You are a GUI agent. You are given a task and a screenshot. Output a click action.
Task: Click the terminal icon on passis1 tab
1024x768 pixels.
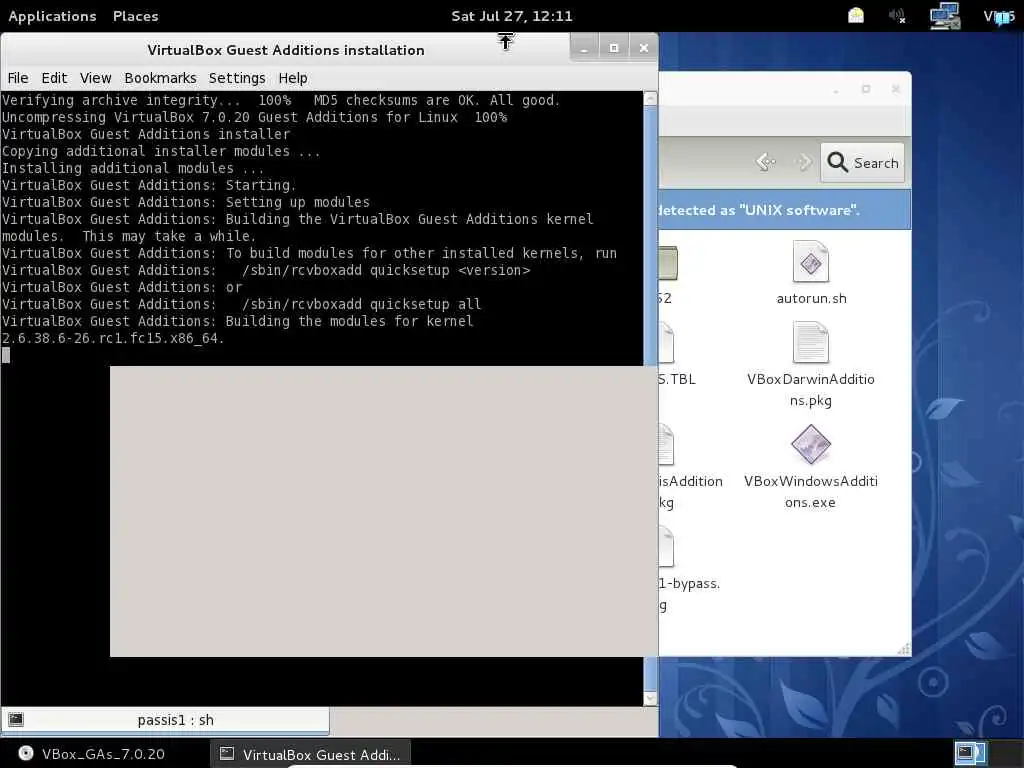click(16, 720)
